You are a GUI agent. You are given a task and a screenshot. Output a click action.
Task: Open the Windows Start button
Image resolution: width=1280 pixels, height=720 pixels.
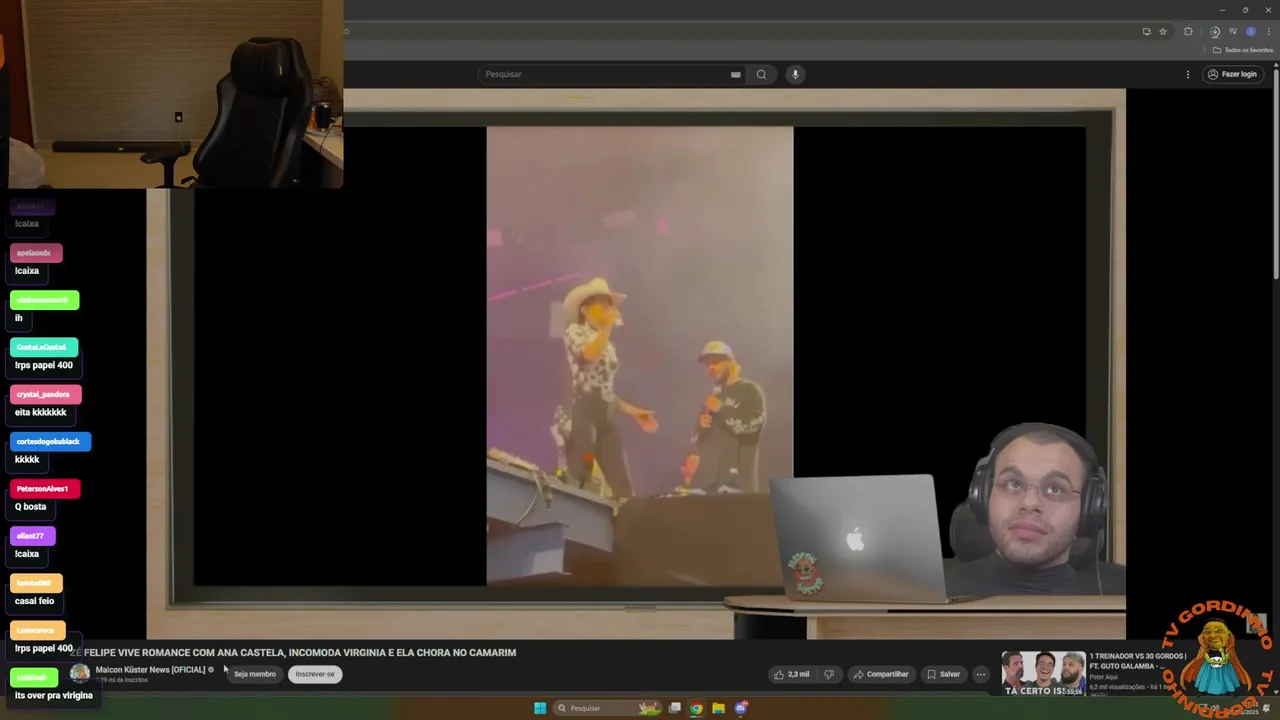pos(540,708)
